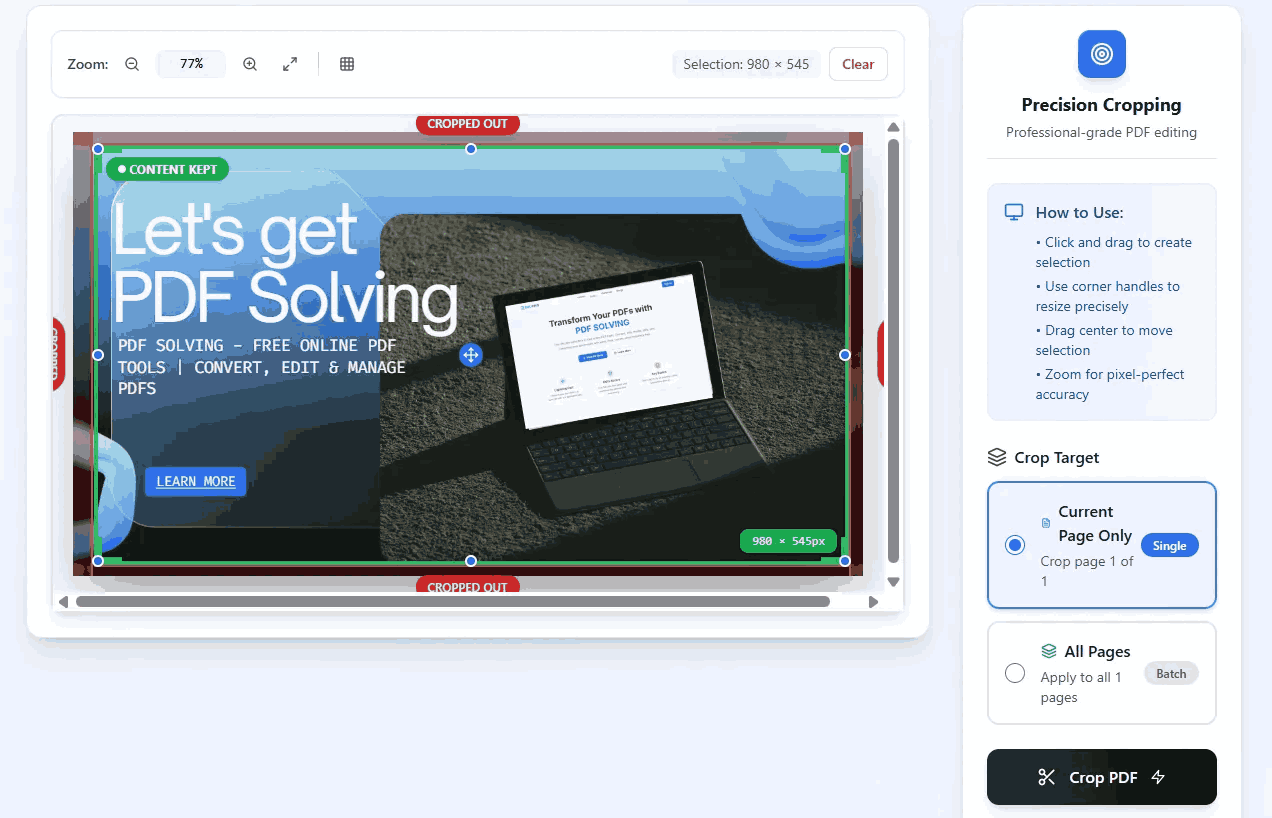1272x818 pixels.
Task: Click the move selection handle in center
Action: click(x=471, y=355)
